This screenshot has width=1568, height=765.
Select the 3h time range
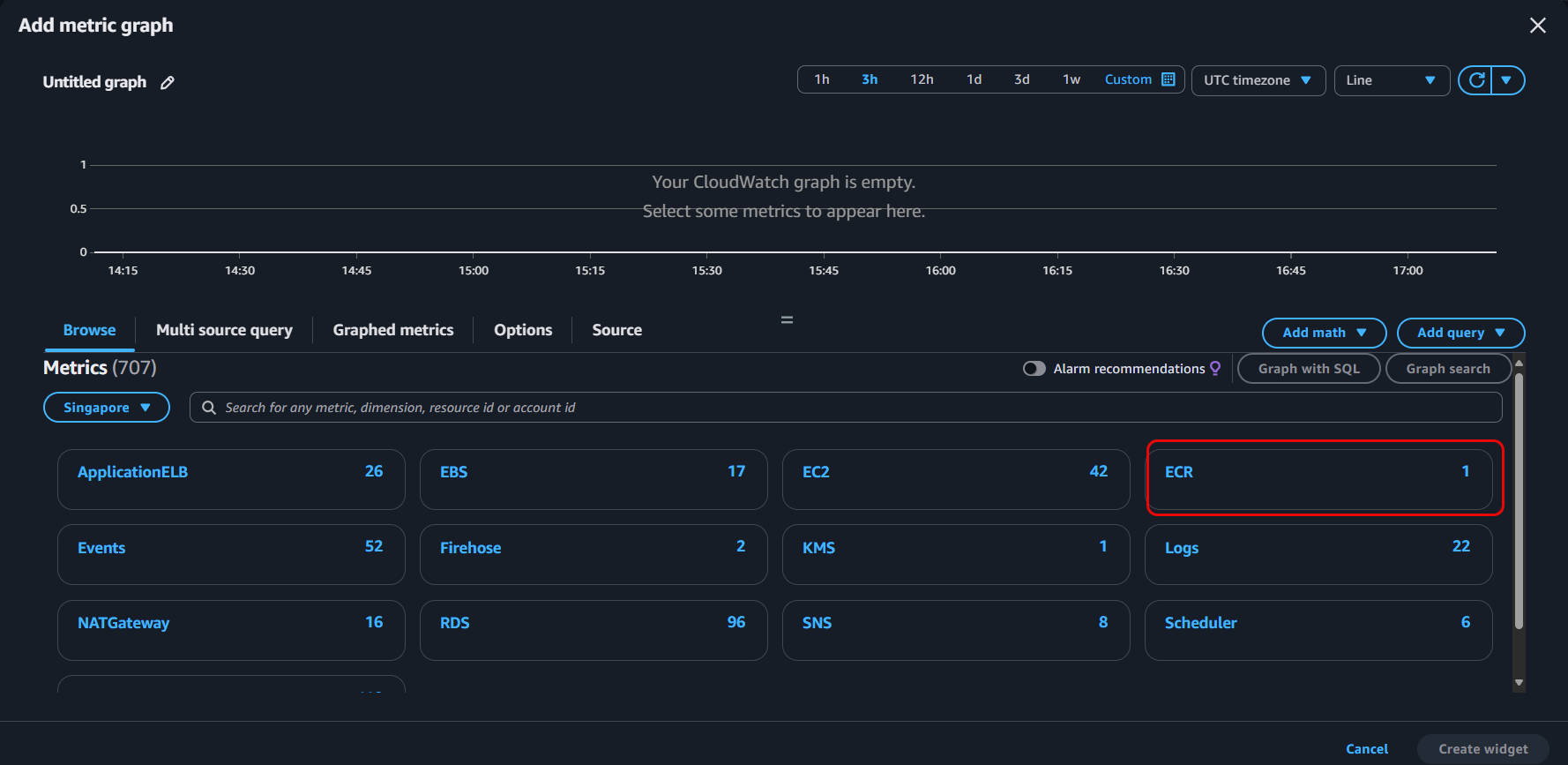tap(870, 79)
